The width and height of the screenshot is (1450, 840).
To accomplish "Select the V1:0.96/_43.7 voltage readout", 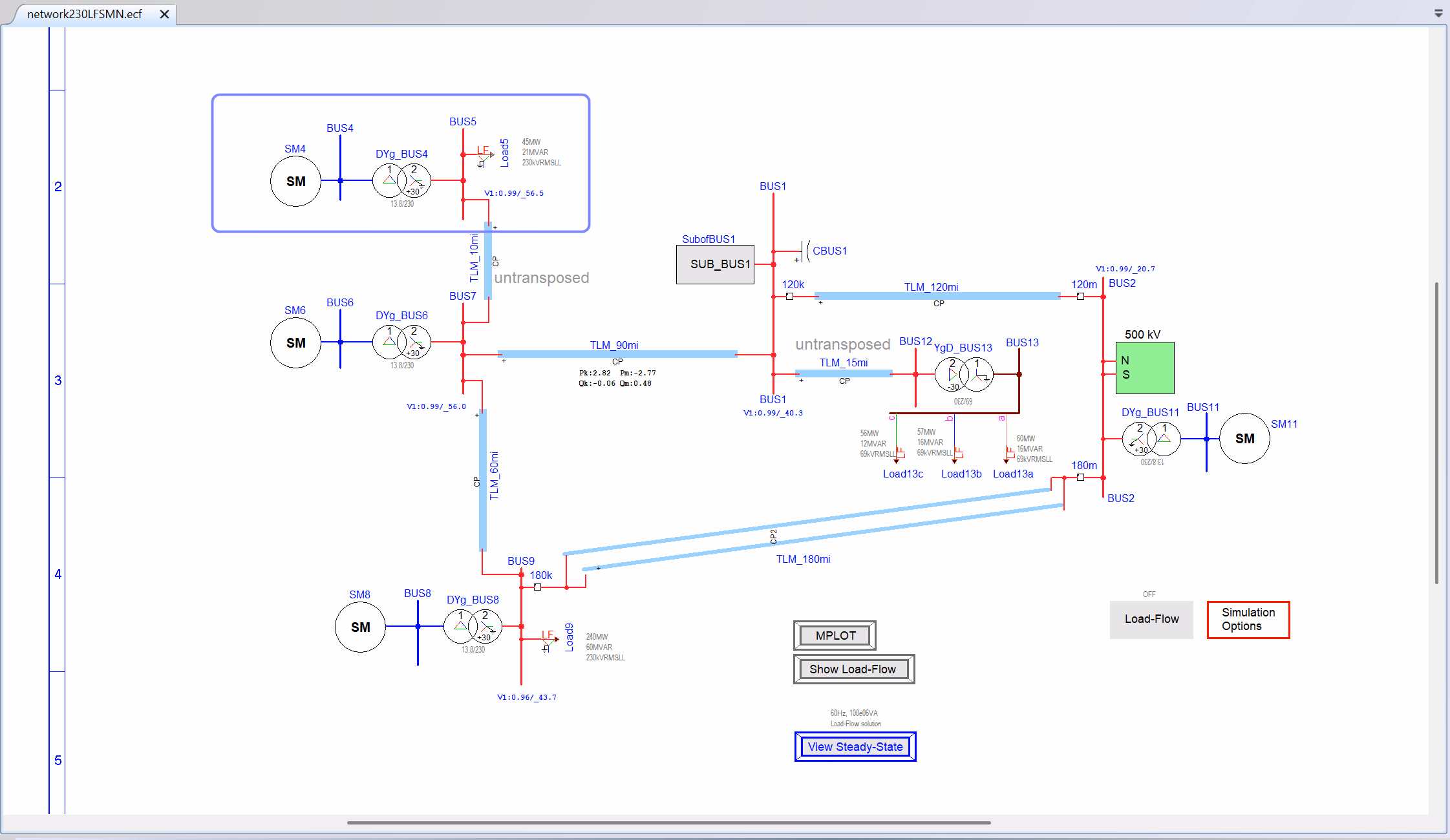I will point(526,697).
